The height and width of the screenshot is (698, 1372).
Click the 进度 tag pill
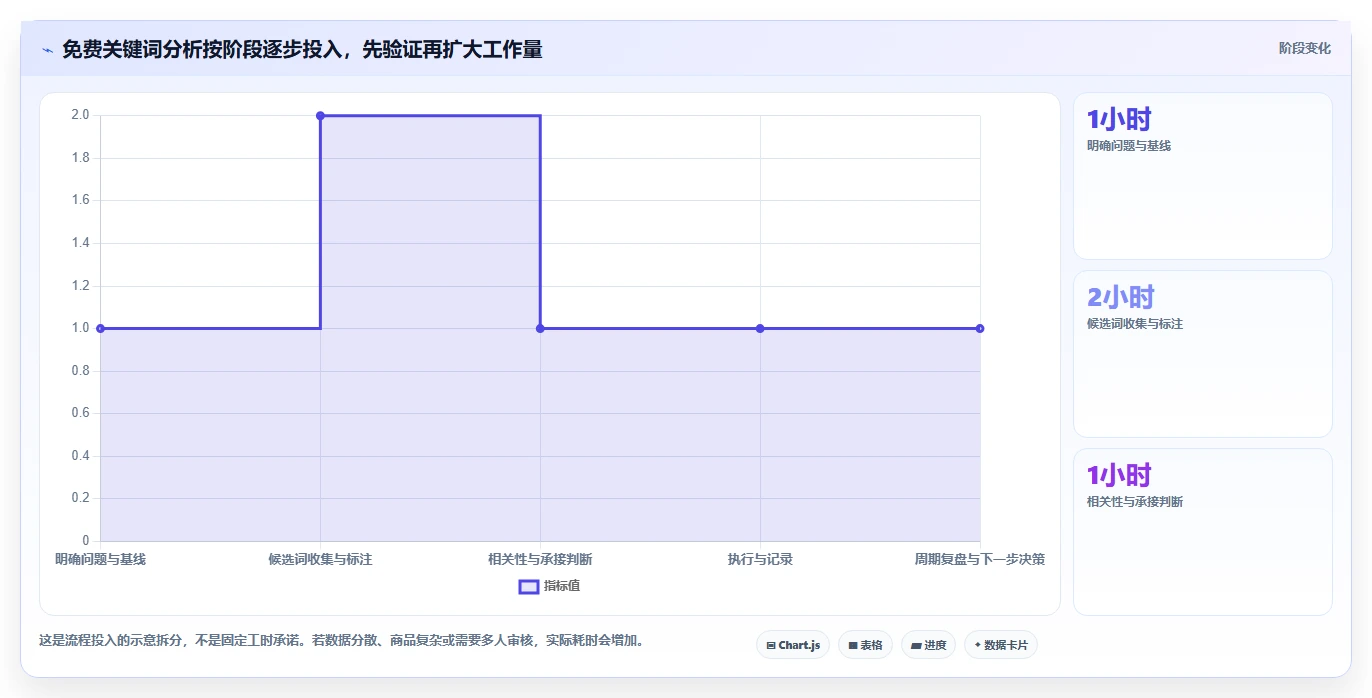coord(928,645)
